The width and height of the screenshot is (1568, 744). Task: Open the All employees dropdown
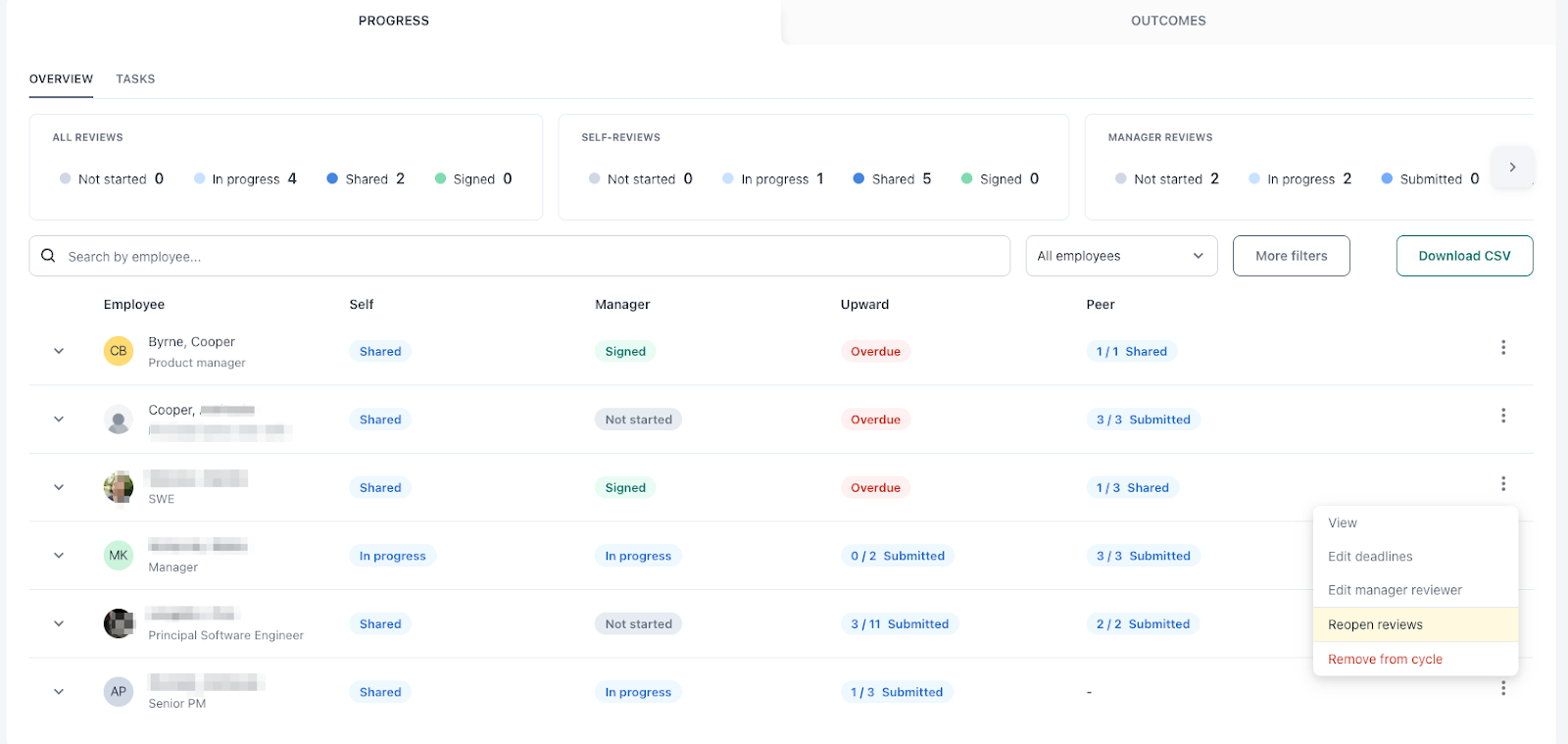1120,256
